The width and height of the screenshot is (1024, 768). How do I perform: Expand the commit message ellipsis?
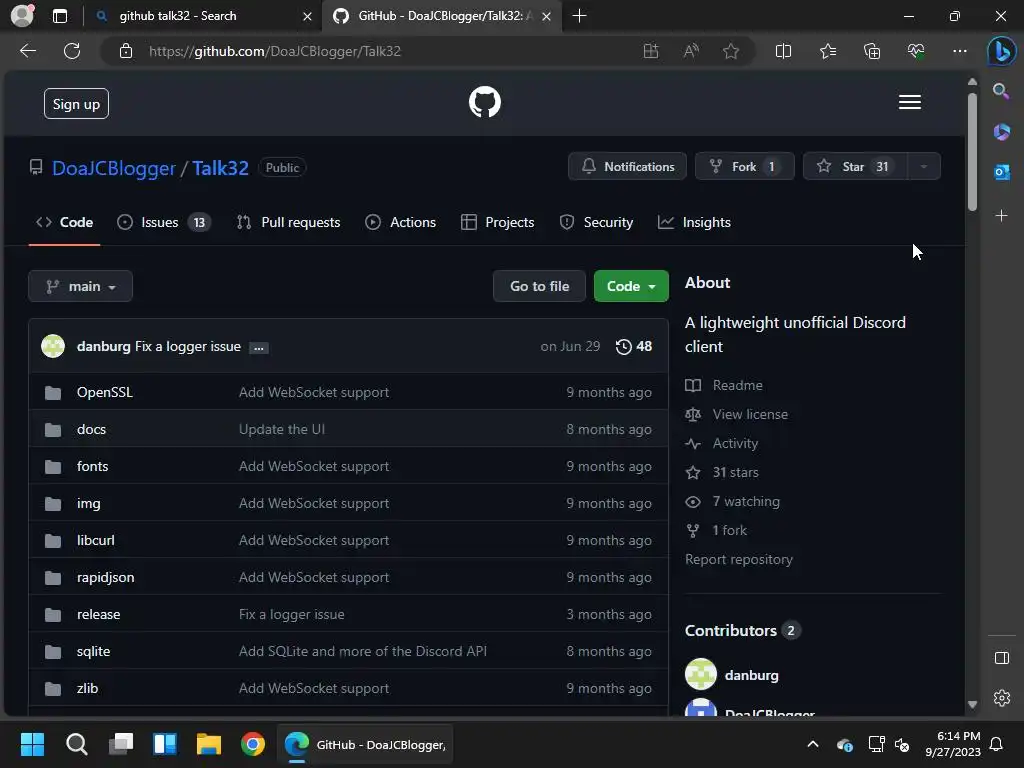coord(259,347)
